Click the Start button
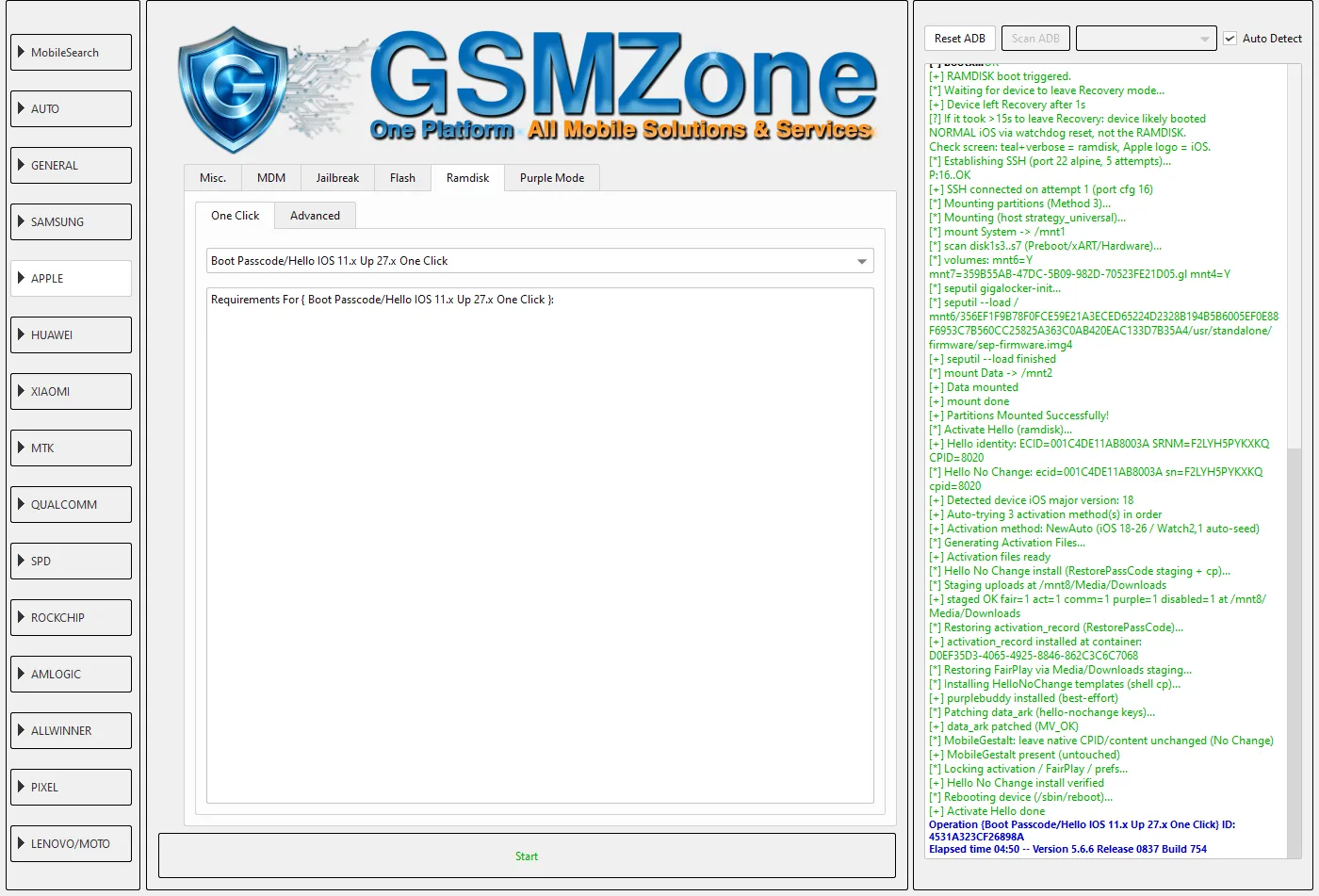The width and height of the screenshot is (1319, 896). coord(527,855)
